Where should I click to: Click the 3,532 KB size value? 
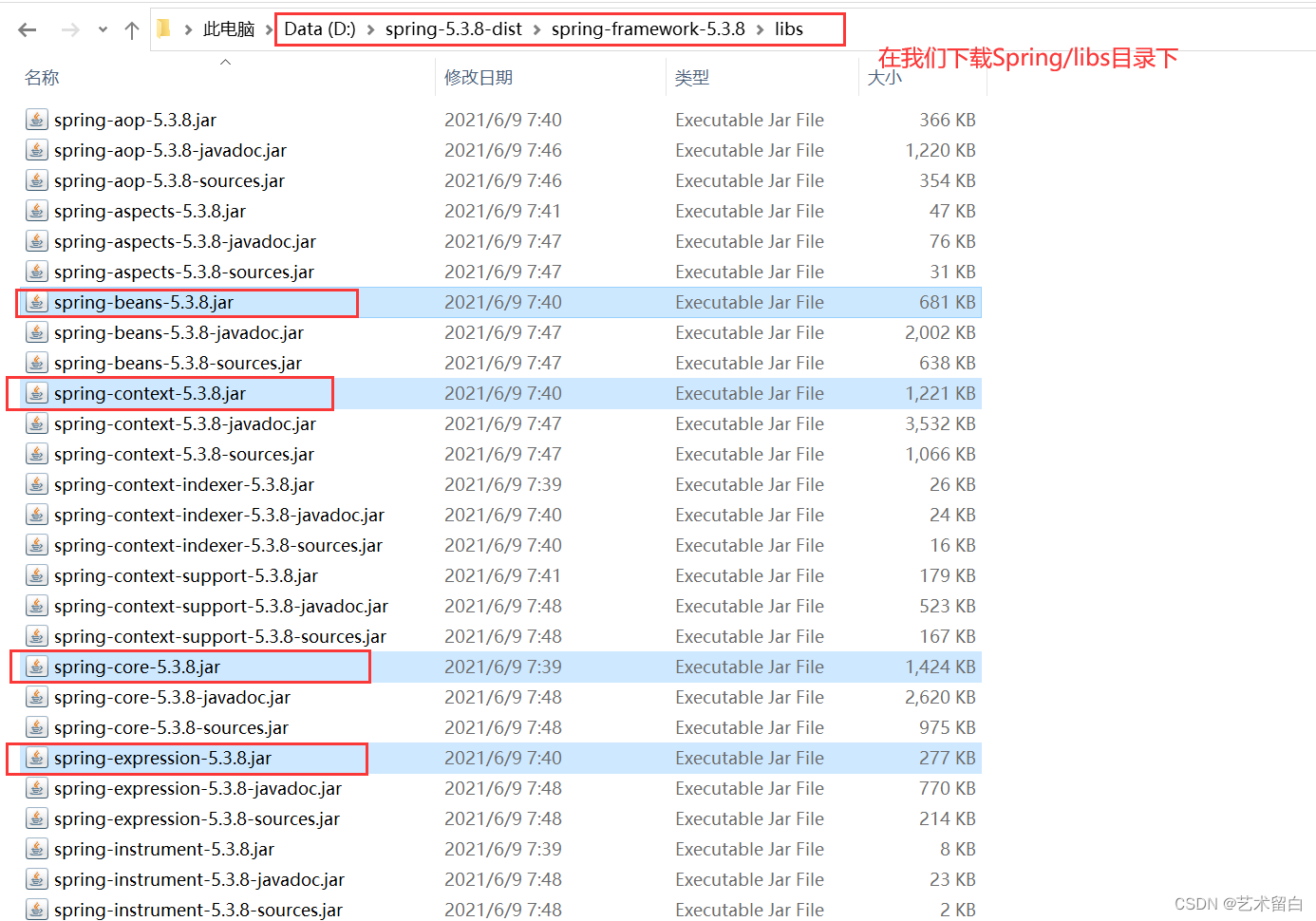[x=940, y=423]
